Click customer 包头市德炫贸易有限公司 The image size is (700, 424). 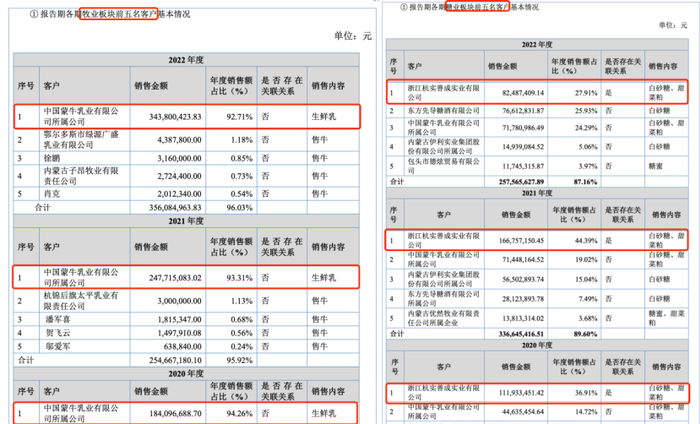[x=443, y=166]
